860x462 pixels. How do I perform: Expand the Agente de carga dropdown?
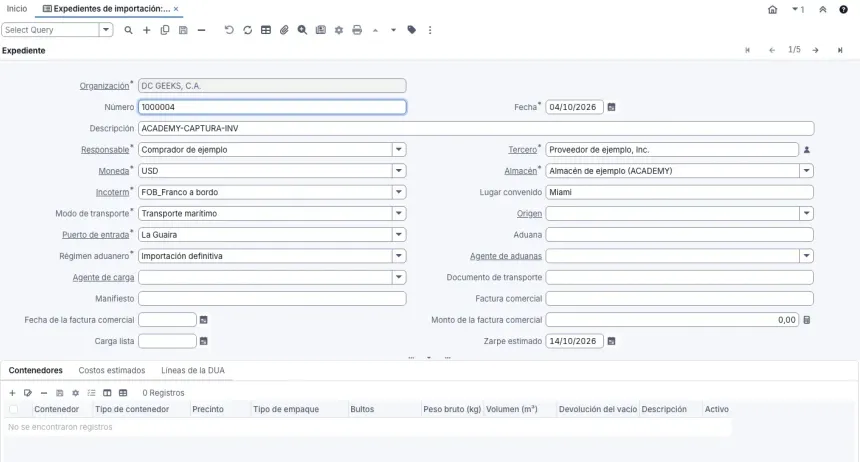pyautogui.click(x=399, y=278)
